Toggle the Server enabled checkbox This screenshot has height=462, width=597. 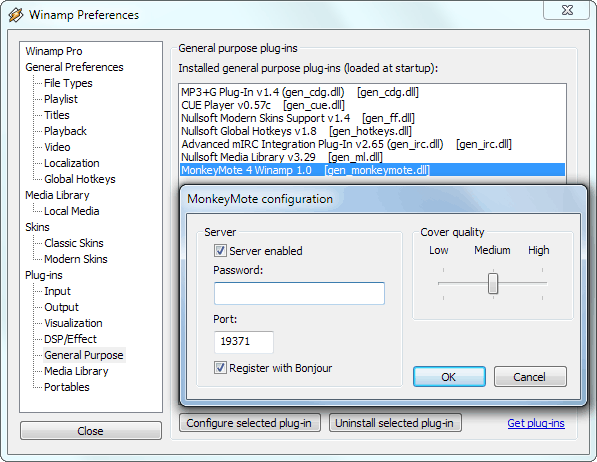tap(220, 251)
